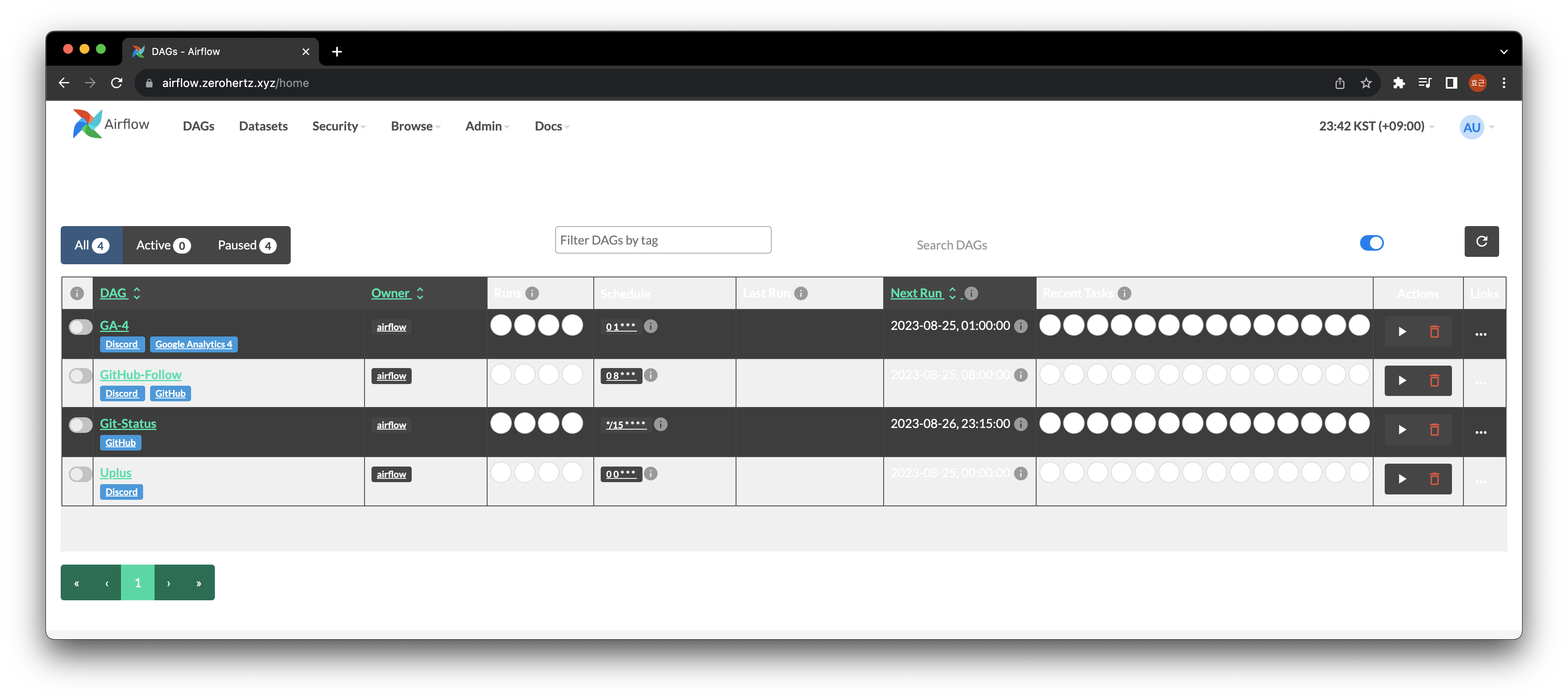Screen dimensions: 1568x700
Task: Open Chrome extensions puzzle icon
Action: 1398,83
